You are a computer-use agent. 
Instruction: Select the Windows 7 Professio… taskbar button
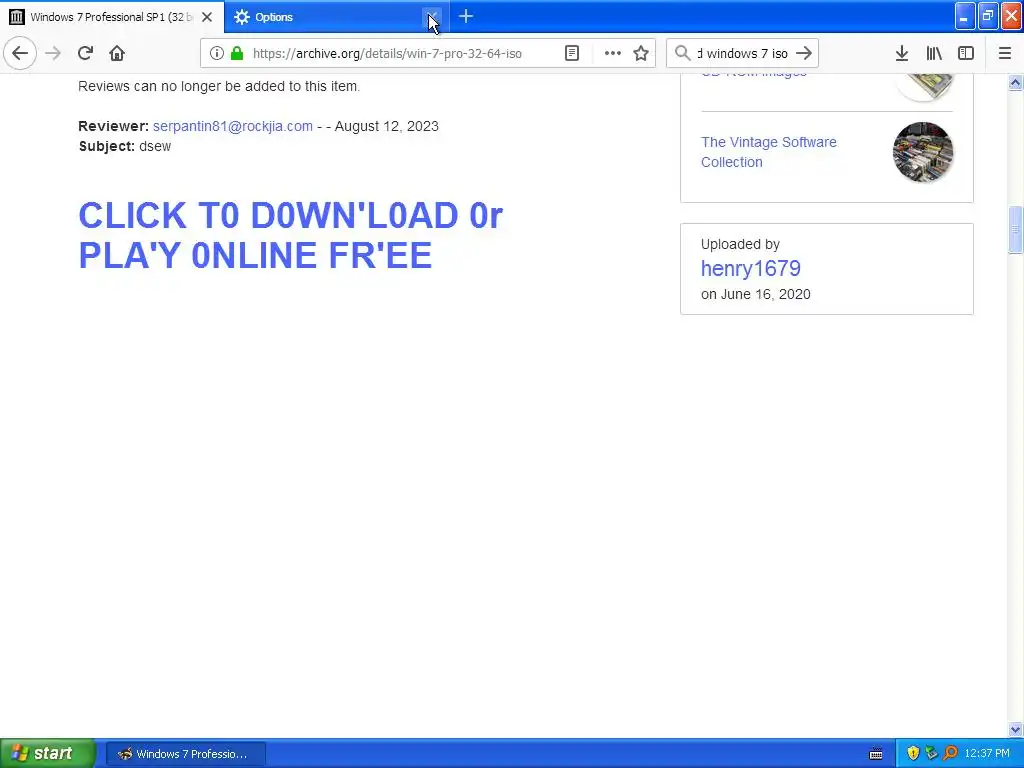point(185,754)
